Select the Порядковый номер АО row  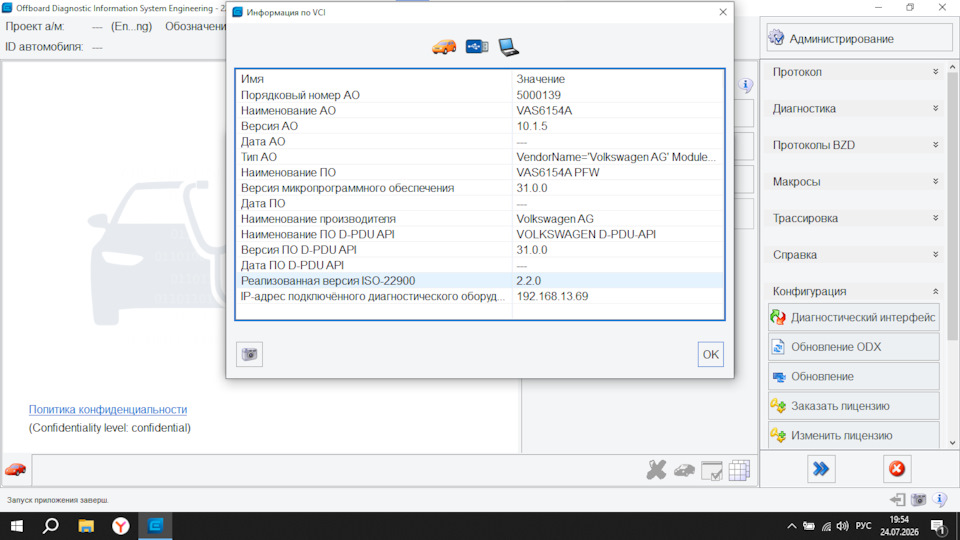coord(479,95)
